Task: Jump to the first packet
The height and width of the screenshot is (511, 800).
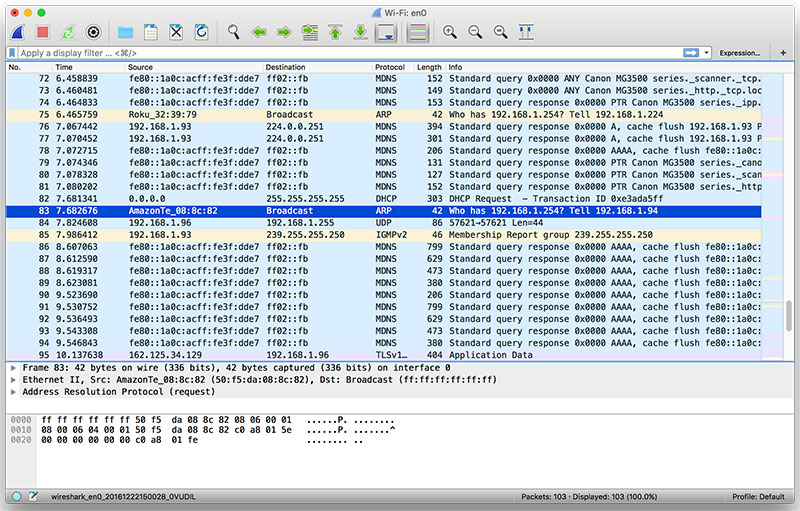Action: [x=335, y=33]
